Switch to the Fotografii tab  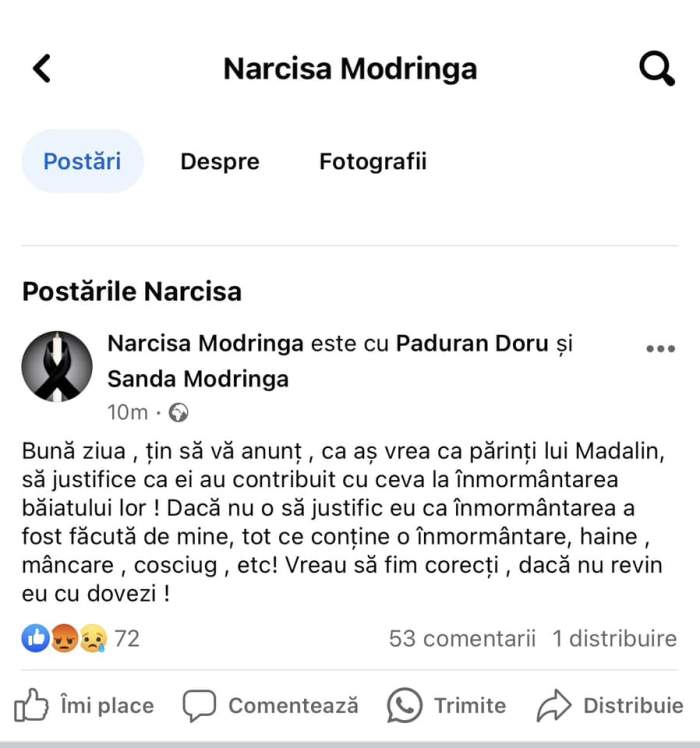point(373,161)
